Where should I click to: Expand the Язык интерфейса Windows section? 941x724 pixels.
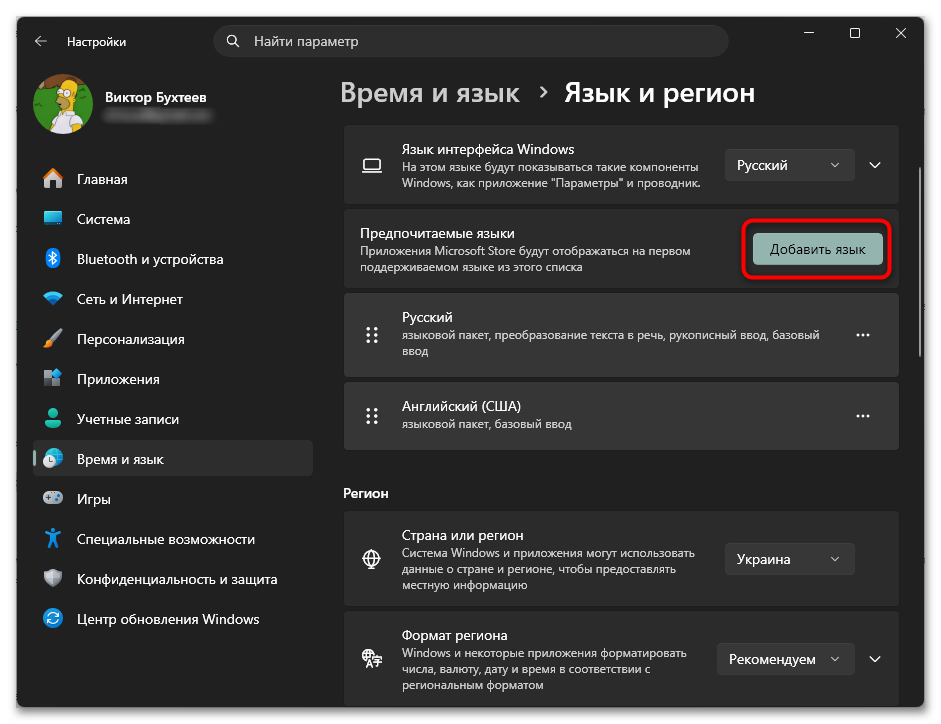click(875, 165)
